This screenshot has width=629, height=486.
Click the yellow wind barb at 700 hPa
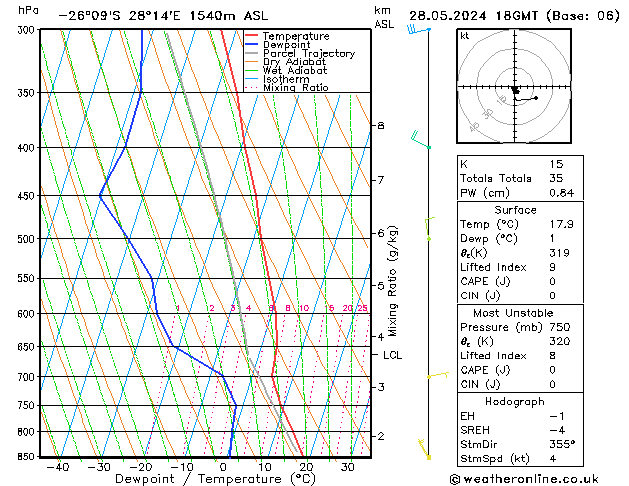[x=438, y=375]
